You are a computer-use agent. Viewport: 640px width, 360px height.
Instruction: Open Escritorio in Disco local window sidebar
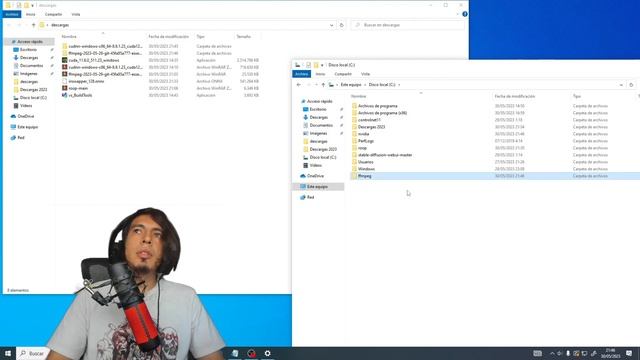[x=318, y=109]
